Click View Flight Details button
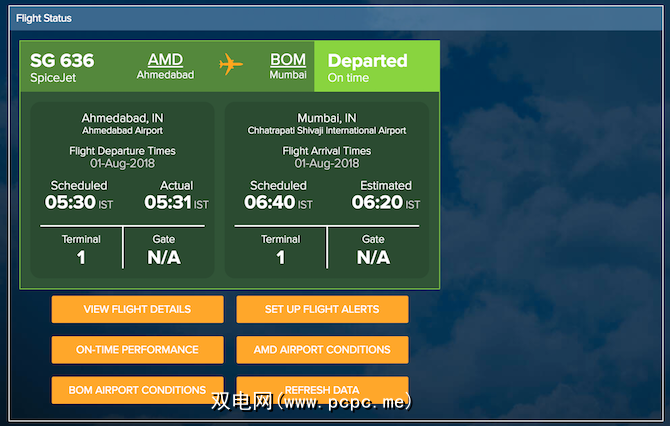The image size is (670, 426). (x=138, y=309)
